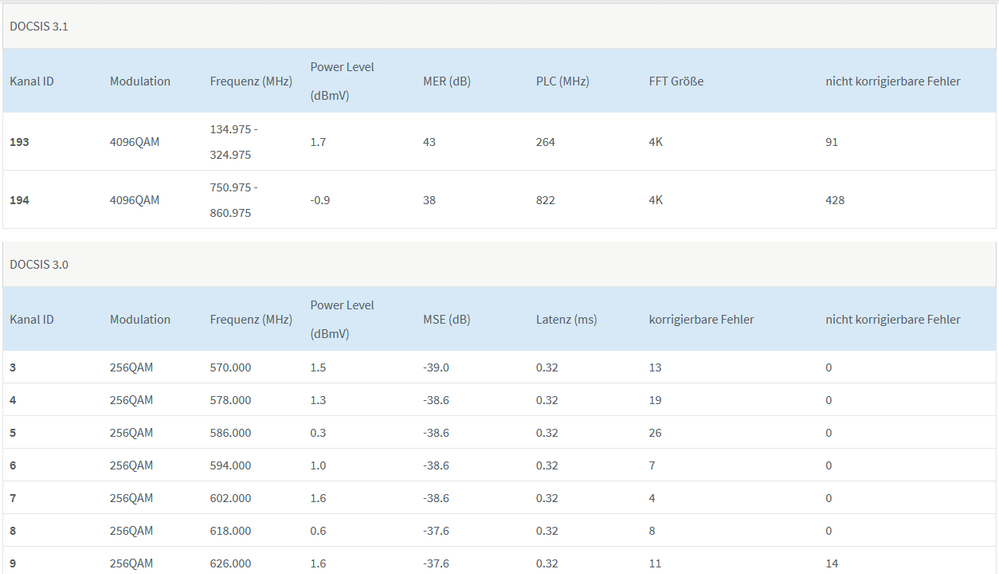This screenshot has width=999, height=574.
Task: Click the DOCSIS 3.1 Power Level header
Action: pos(342,82)
